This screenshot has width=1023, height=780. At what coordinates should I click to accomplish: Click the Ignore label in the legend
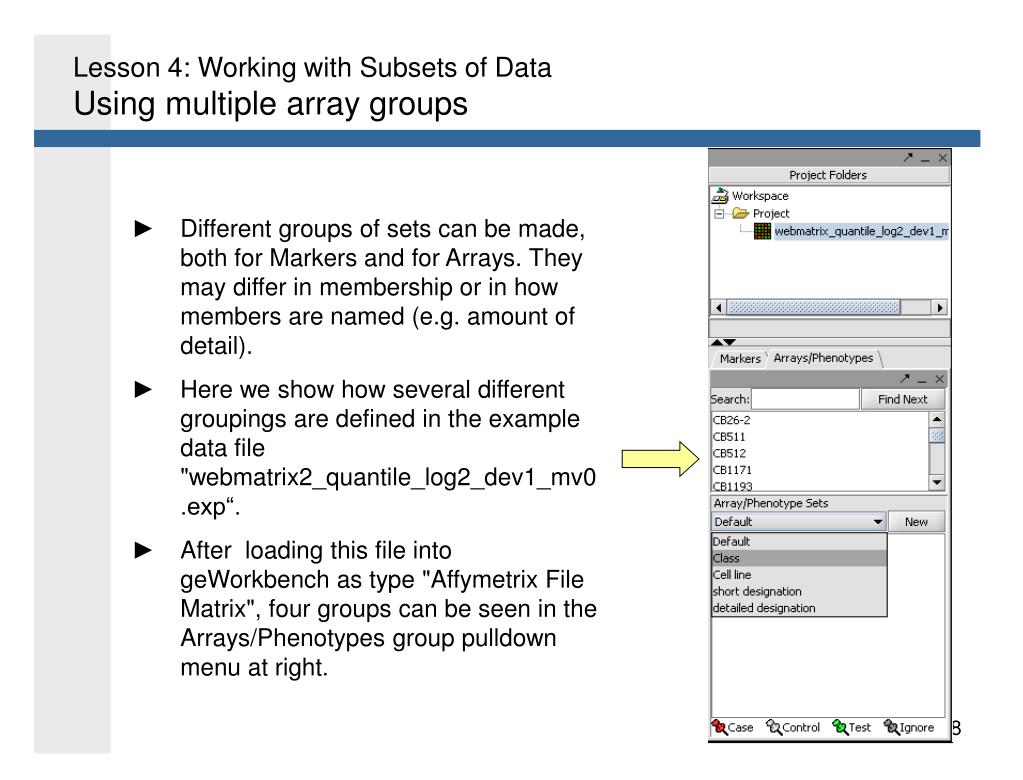pyautogui.click(x=917, y=727)
